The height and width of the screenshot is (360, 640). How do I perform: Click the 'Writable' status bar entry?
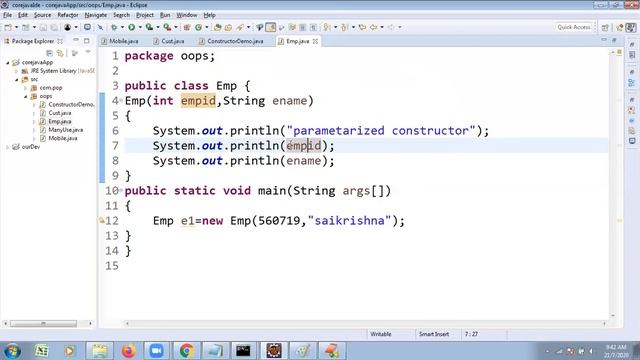381,334
